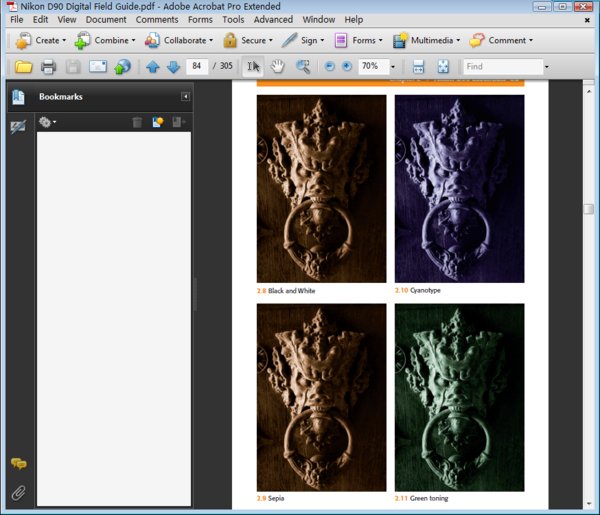The height and width of the screenshot is (515, 600).
Task: Open the Document menu
Action: tap(106, 19)
